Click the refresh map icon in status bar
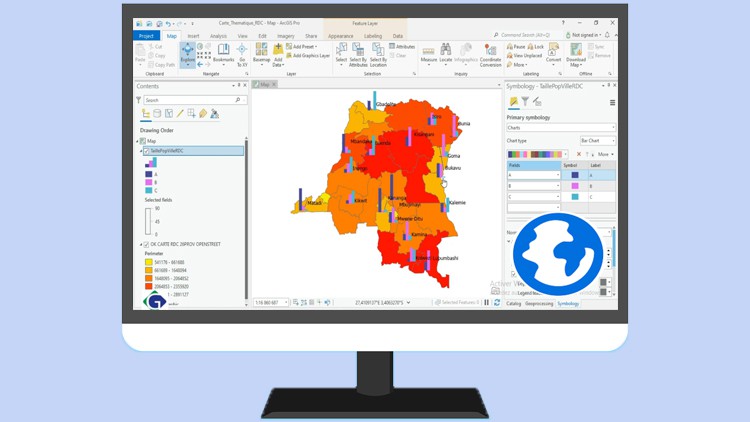This screenshot has height=422, width=750. (497, 302)
